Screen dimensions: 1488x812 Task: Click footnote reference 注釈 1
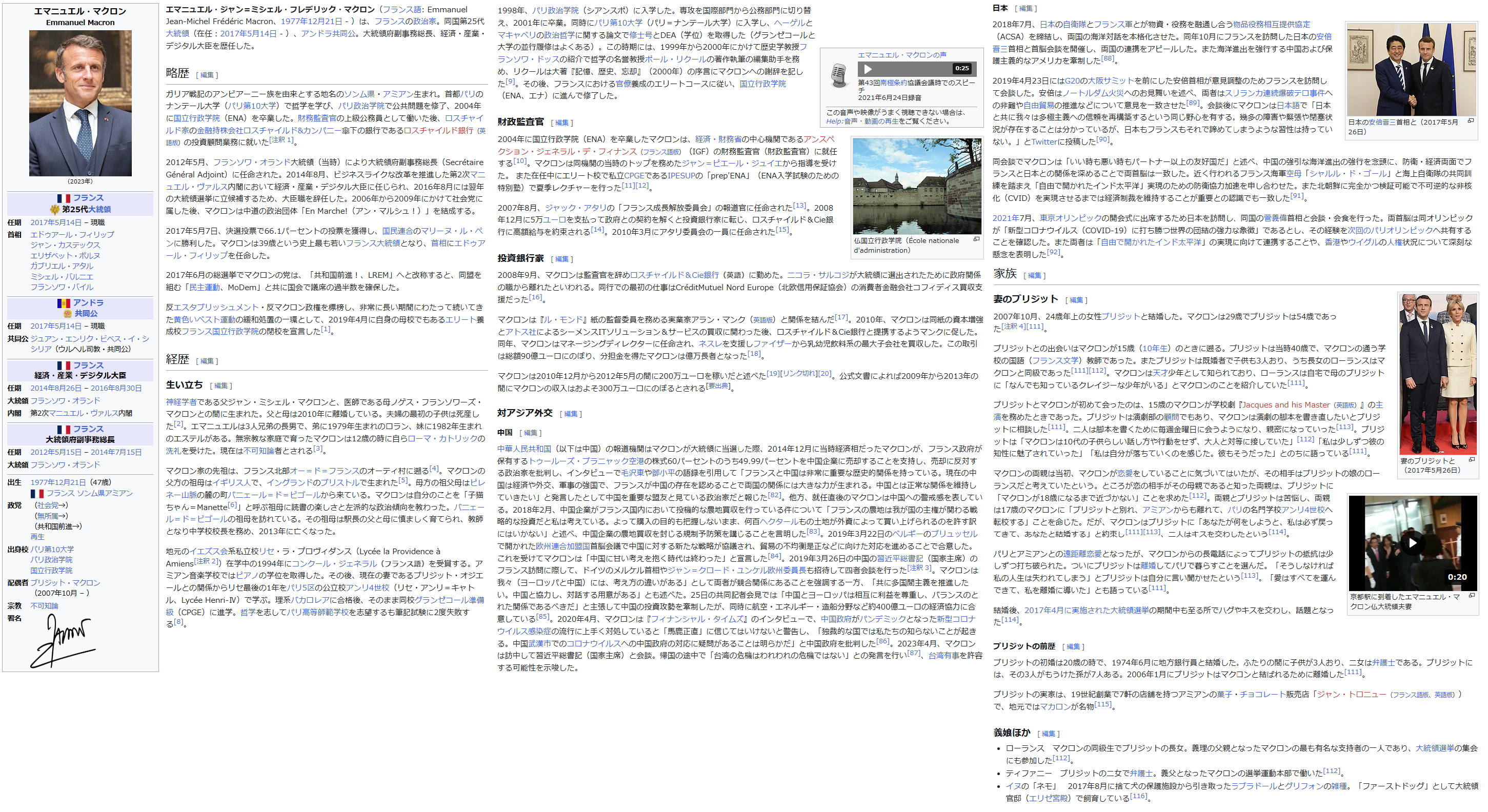(282, 140)
